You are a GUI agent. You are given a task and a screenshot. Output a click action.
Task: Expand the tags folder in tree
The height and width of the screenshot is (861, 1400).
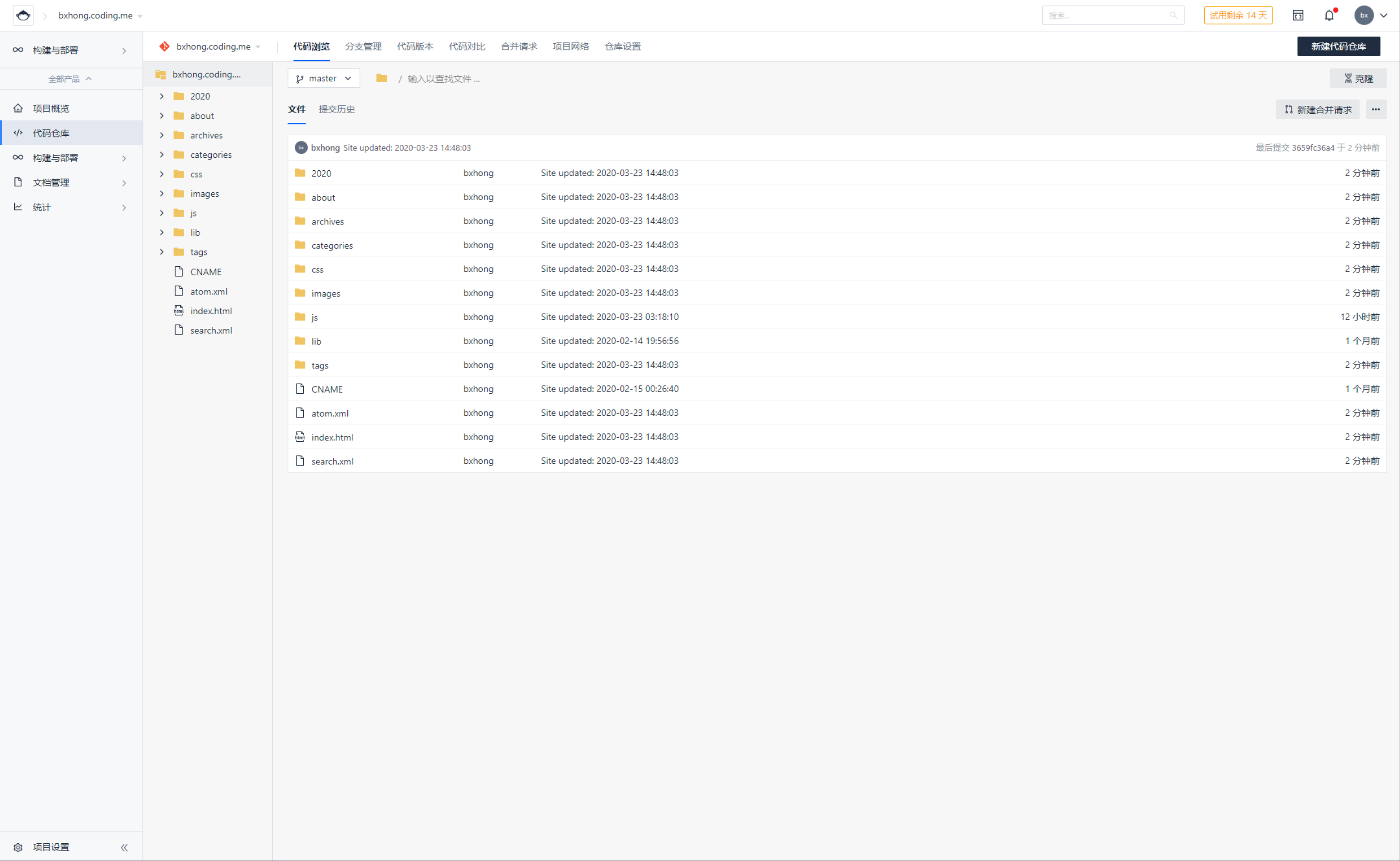[162, 252]
